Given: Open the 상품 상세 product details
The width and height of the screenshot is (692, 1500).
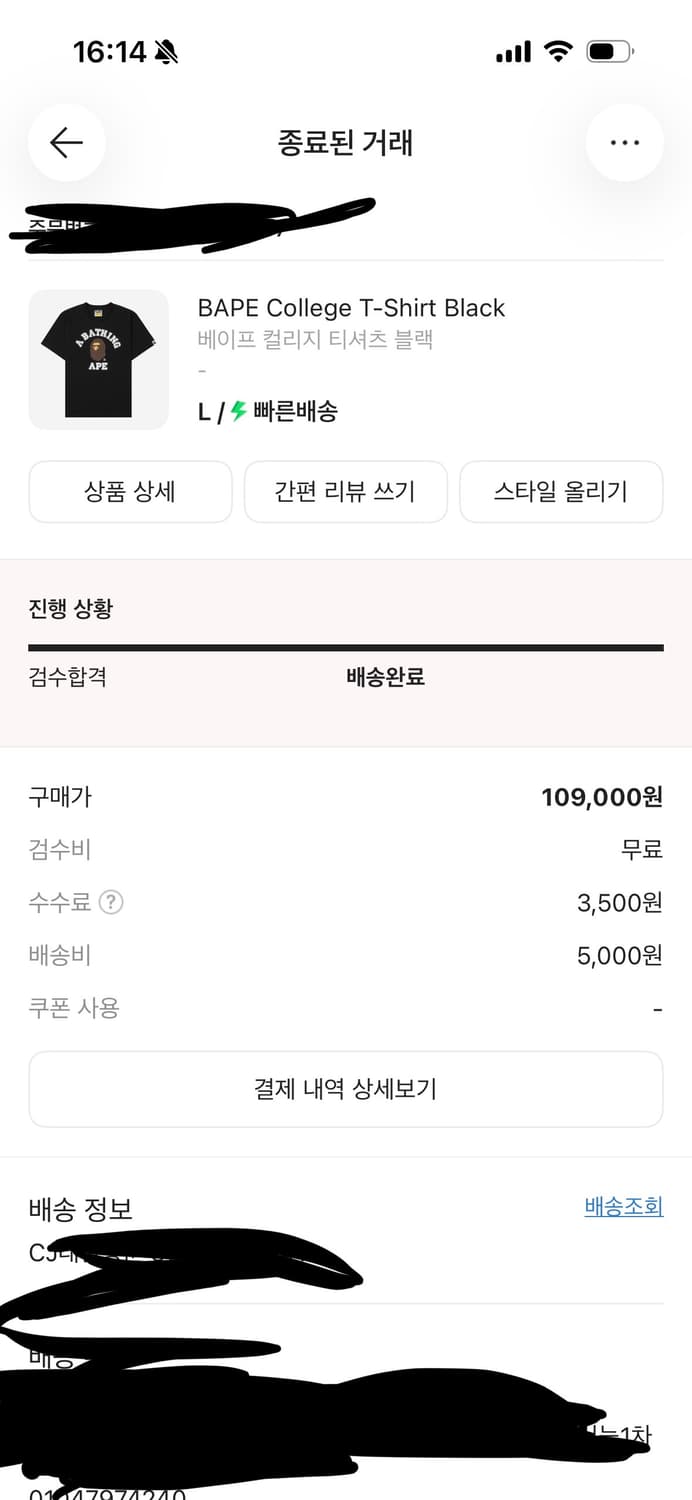Looking at the screenshot, I should [x=130, y=491].
